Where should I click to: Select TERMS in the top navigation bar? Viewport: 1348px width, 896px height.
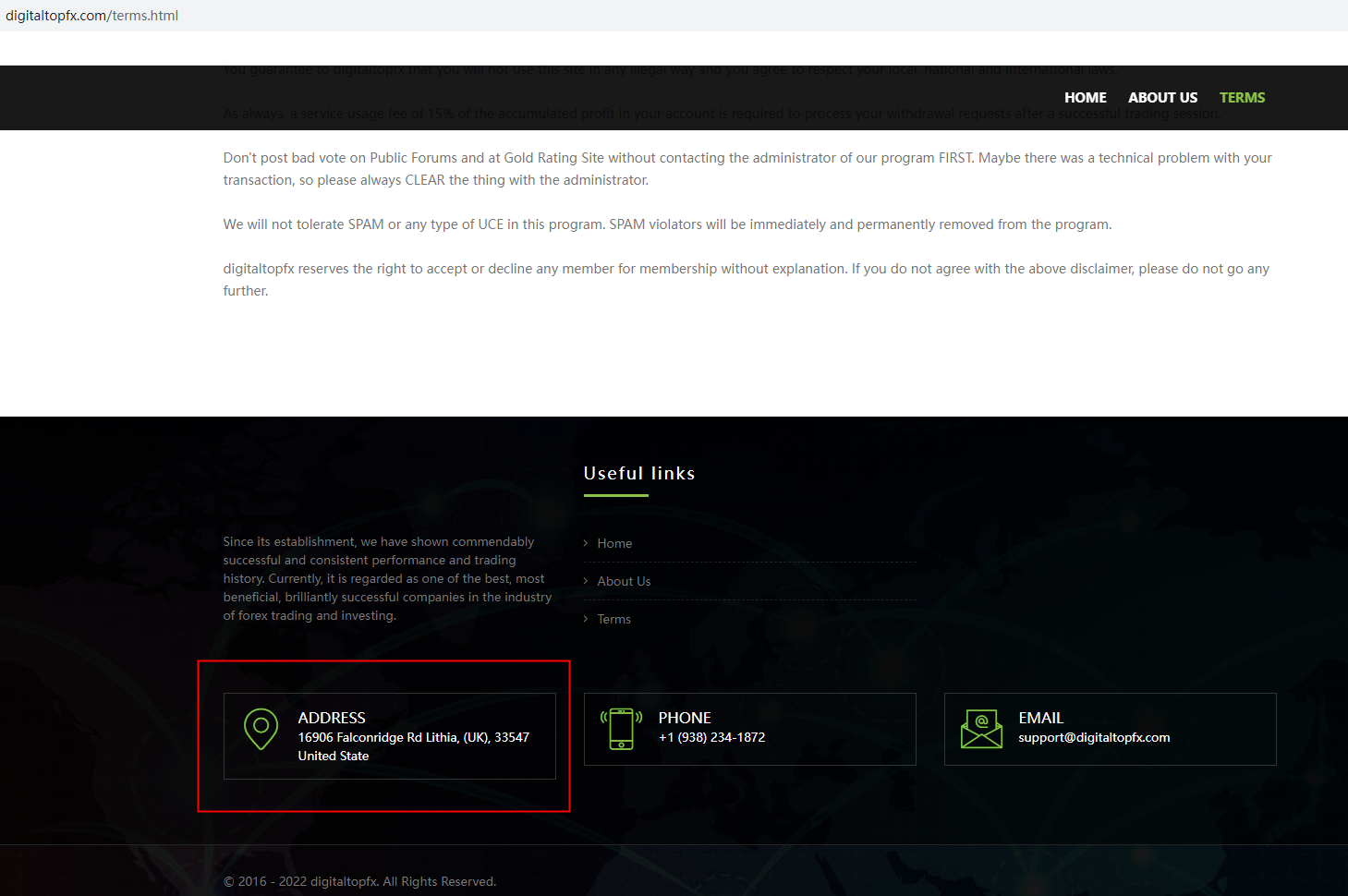point(1242,98)
